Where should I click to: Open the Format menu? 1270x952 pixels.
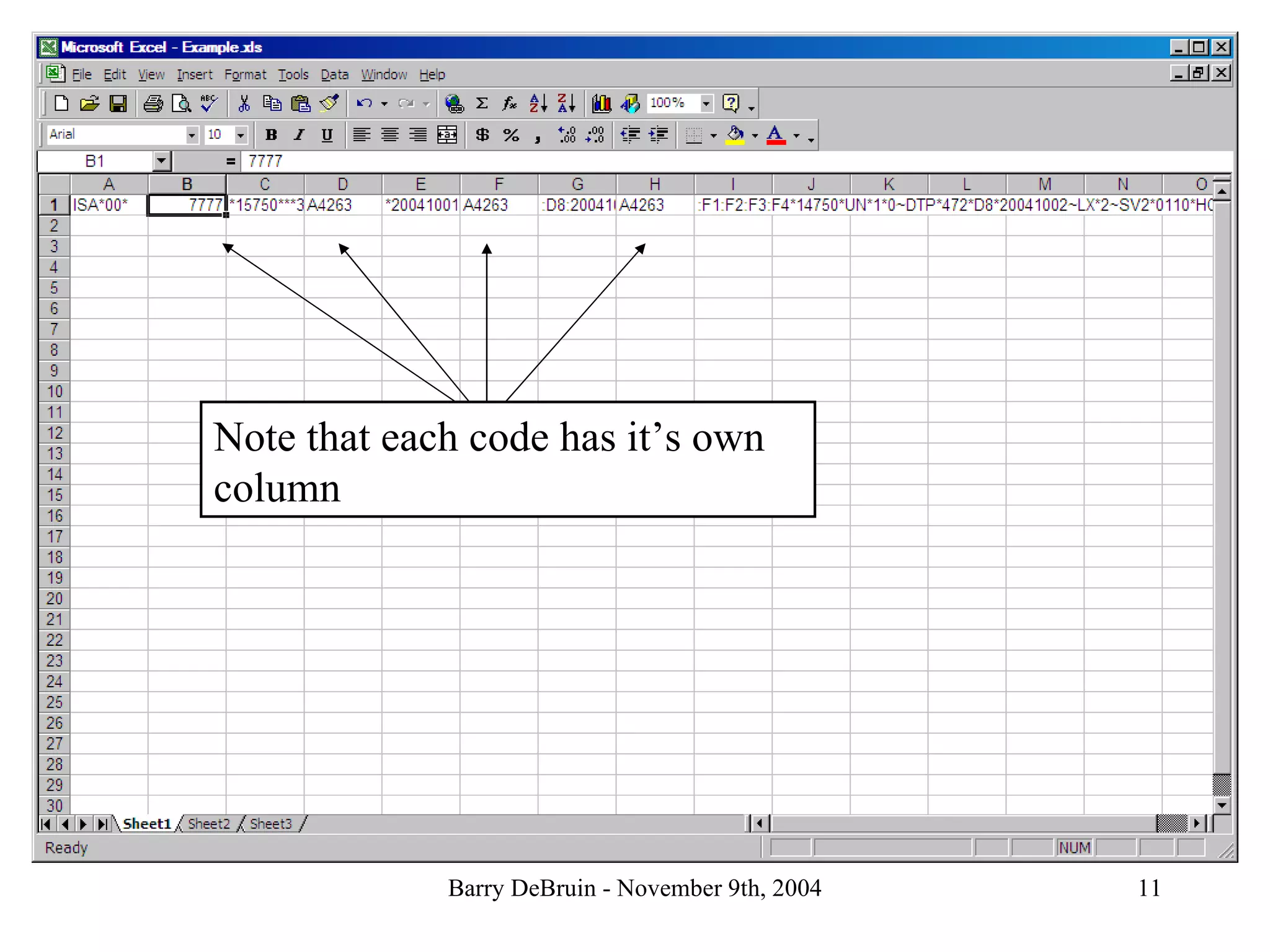[x=245, y=75]
